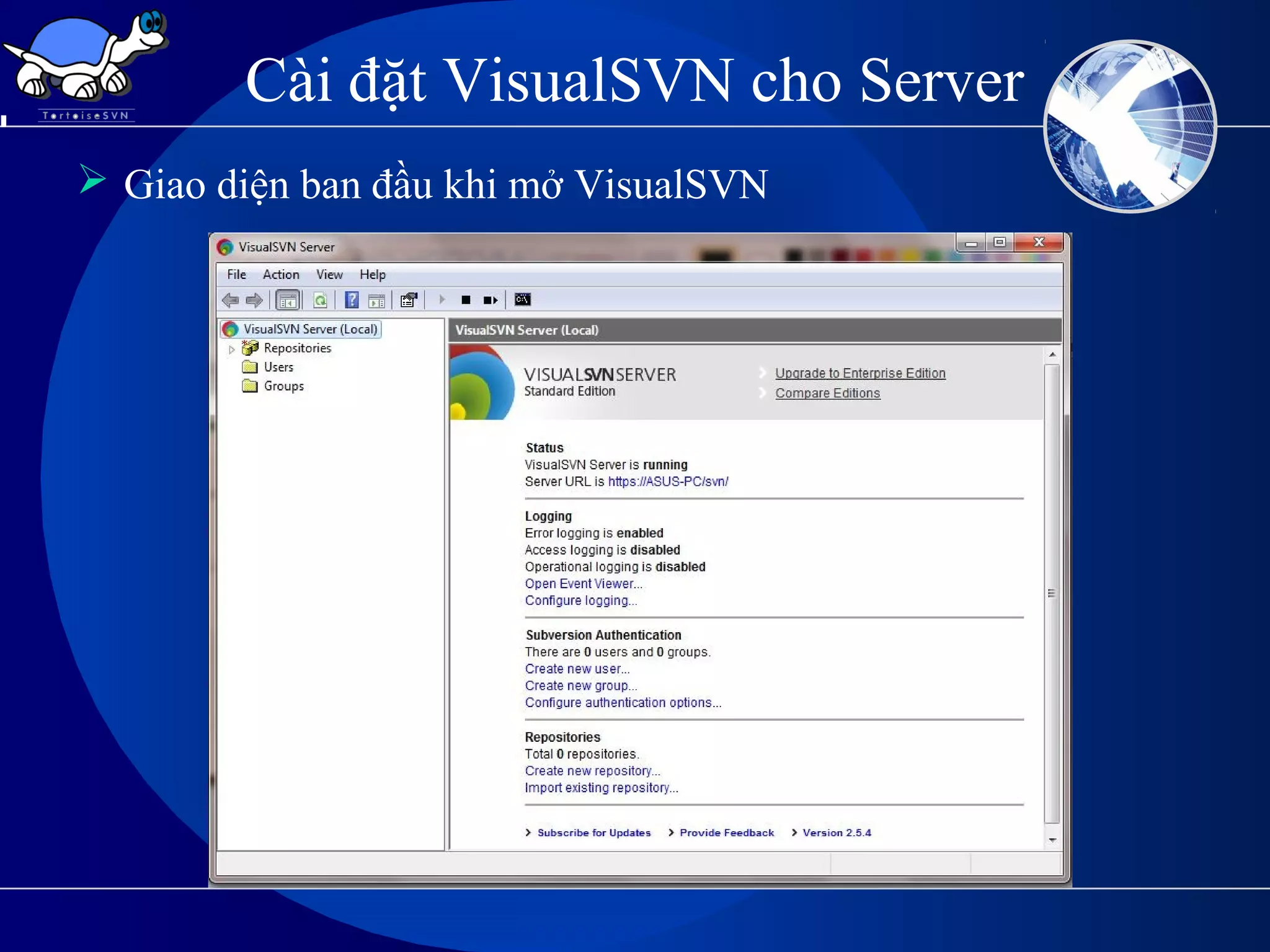Click Subscribe for Updates link

(x=593, y=833)
